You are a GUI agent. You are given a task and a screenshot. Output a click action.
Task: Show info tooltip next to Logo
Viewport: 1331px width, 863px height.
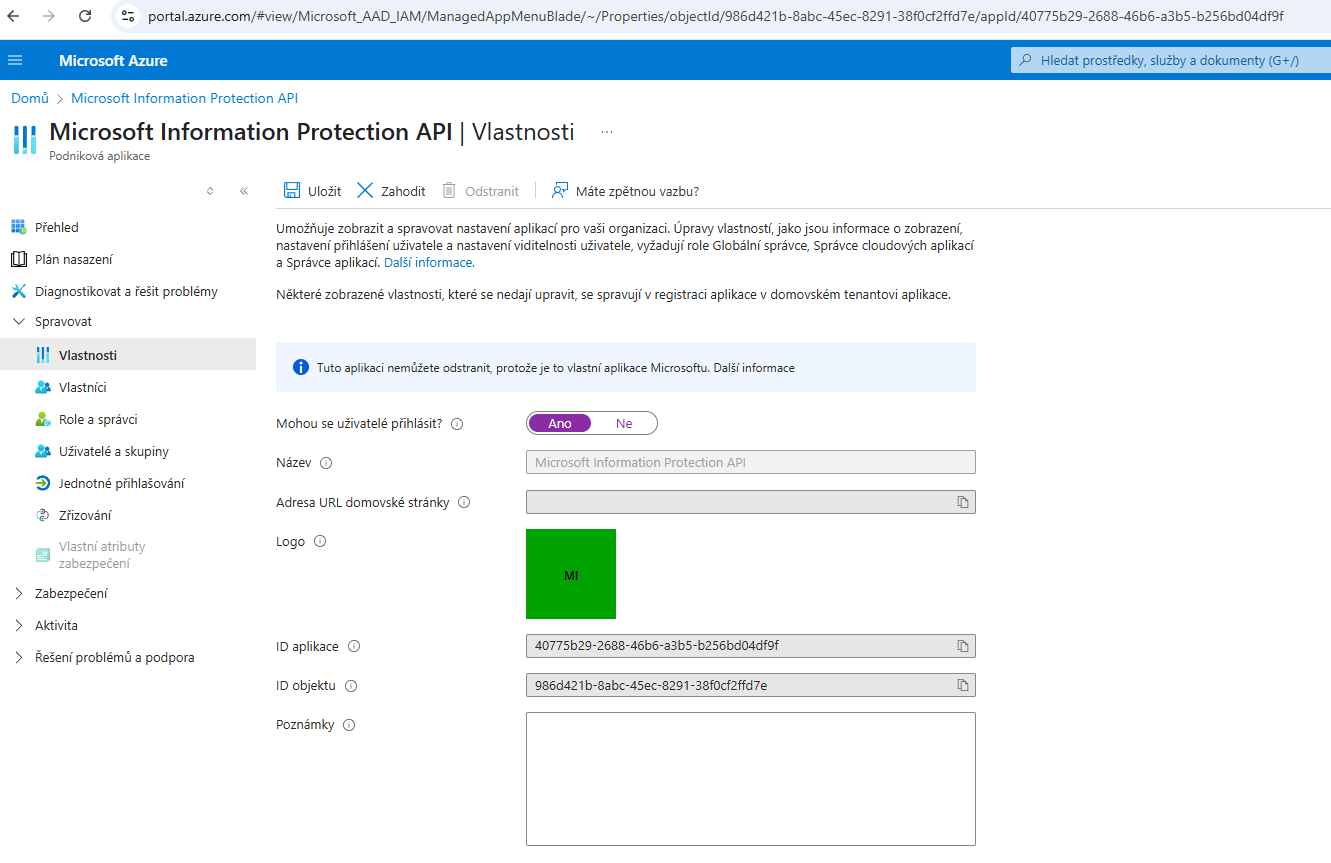coord(320,541)
